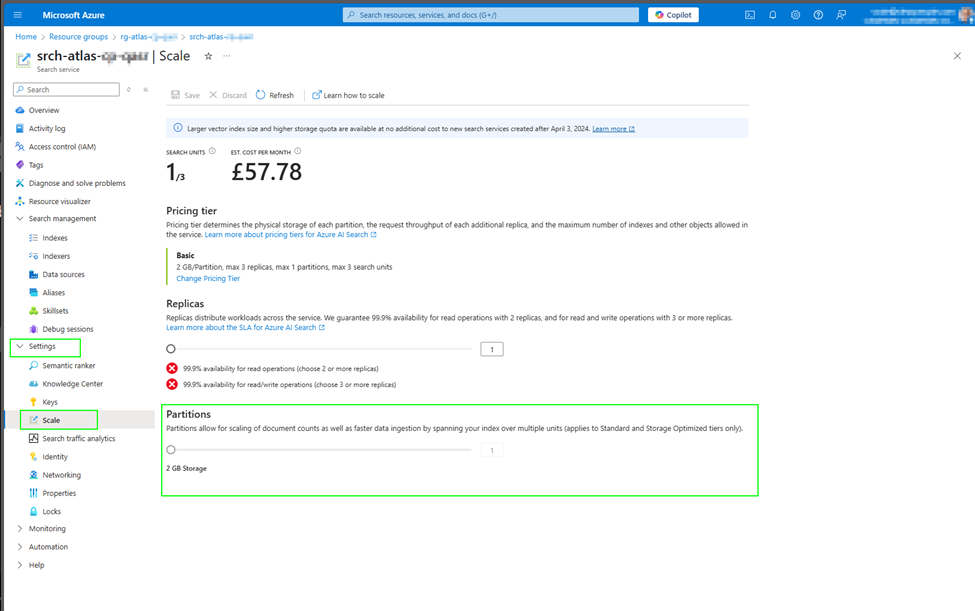975x611 pixels.
Task: Close the Scale blade
Action: [957, 56]
